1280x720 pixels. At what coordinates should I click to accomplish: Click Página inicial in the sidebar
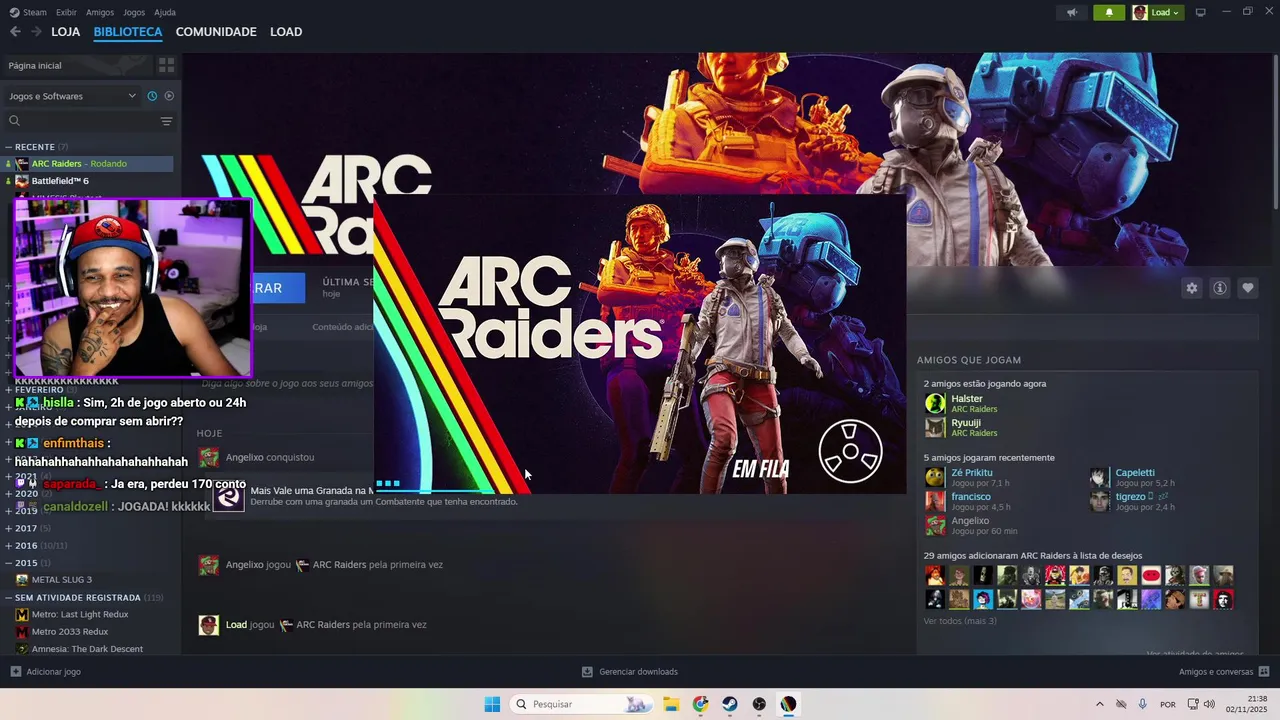click(x=78, y=65)
